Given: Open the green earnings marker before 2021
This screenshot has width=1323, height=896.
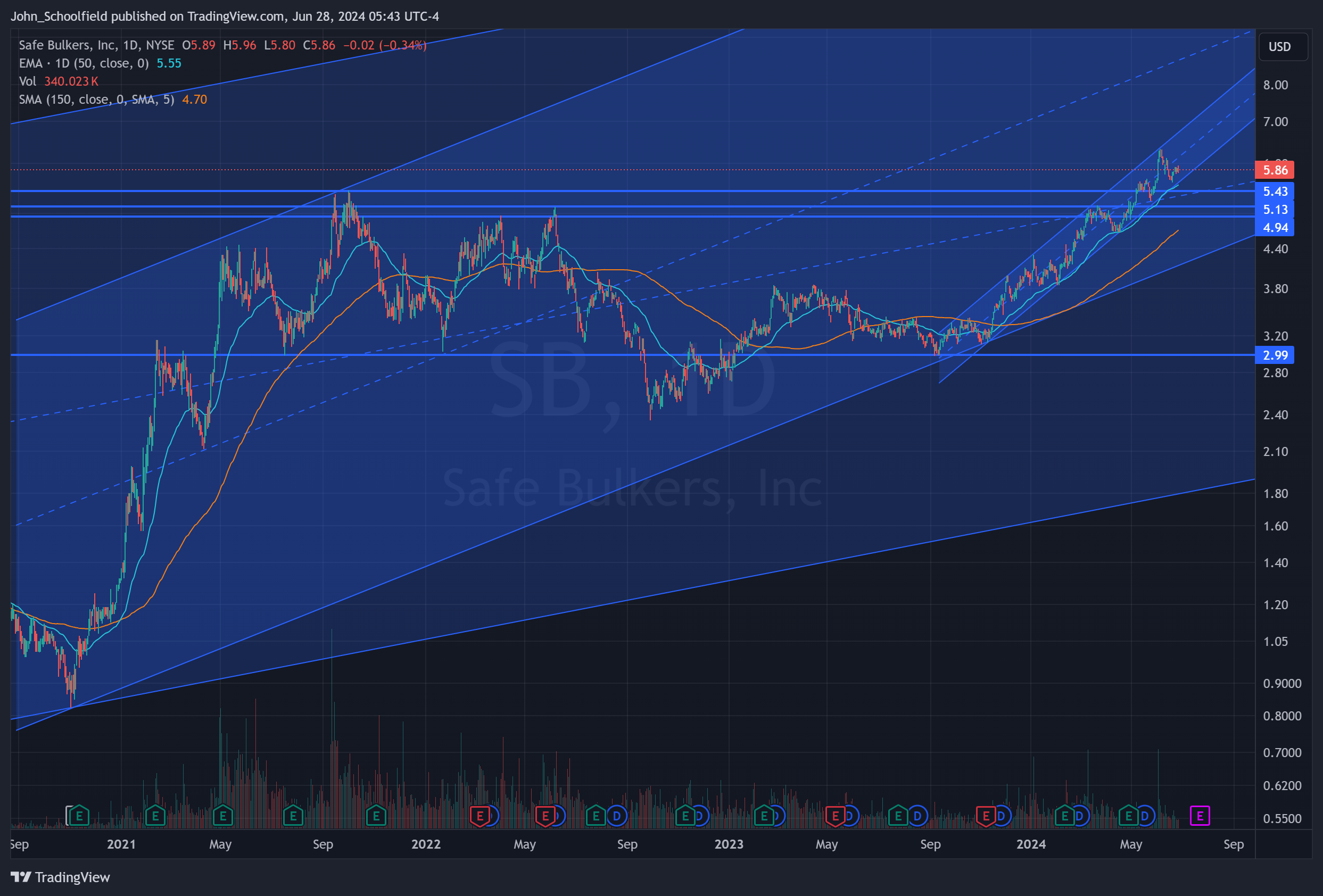Looking at the screenshot, I should 79,816.
